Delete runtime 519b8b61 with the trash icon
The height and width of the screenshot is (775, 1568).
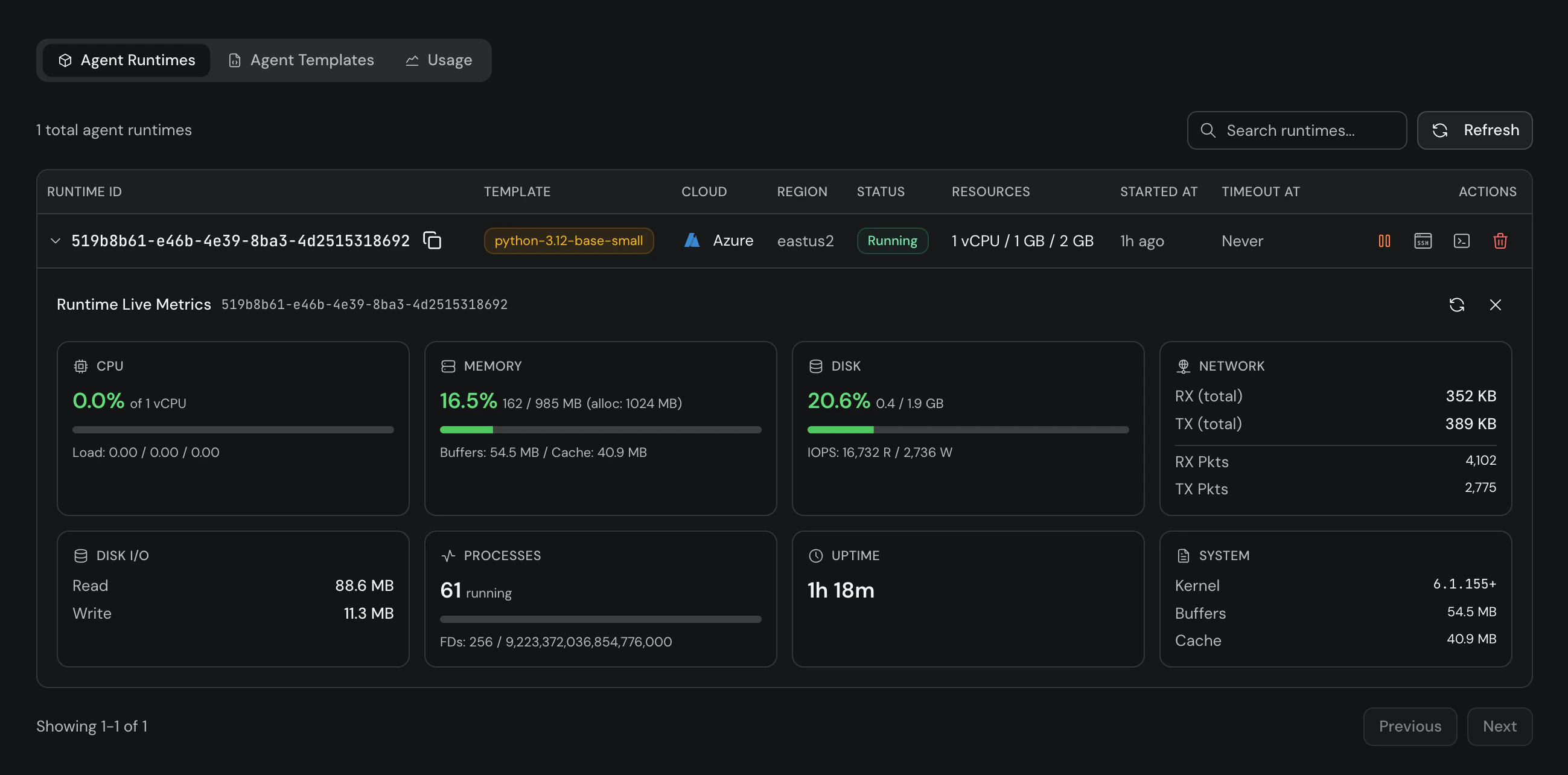pos(1500,240)
